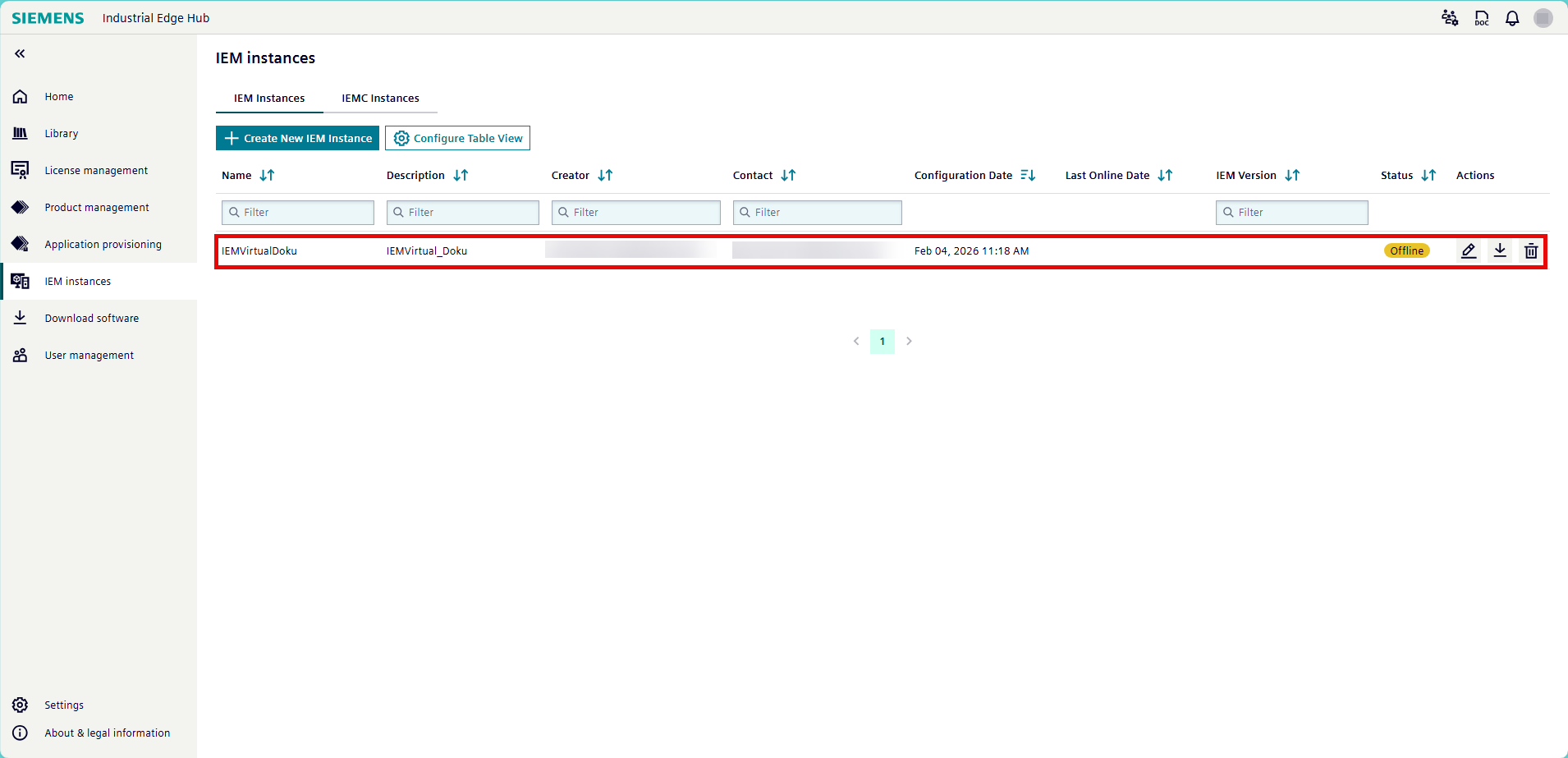Click the Creator filter field
1568x758 pixels.
(x=635, y=212)
